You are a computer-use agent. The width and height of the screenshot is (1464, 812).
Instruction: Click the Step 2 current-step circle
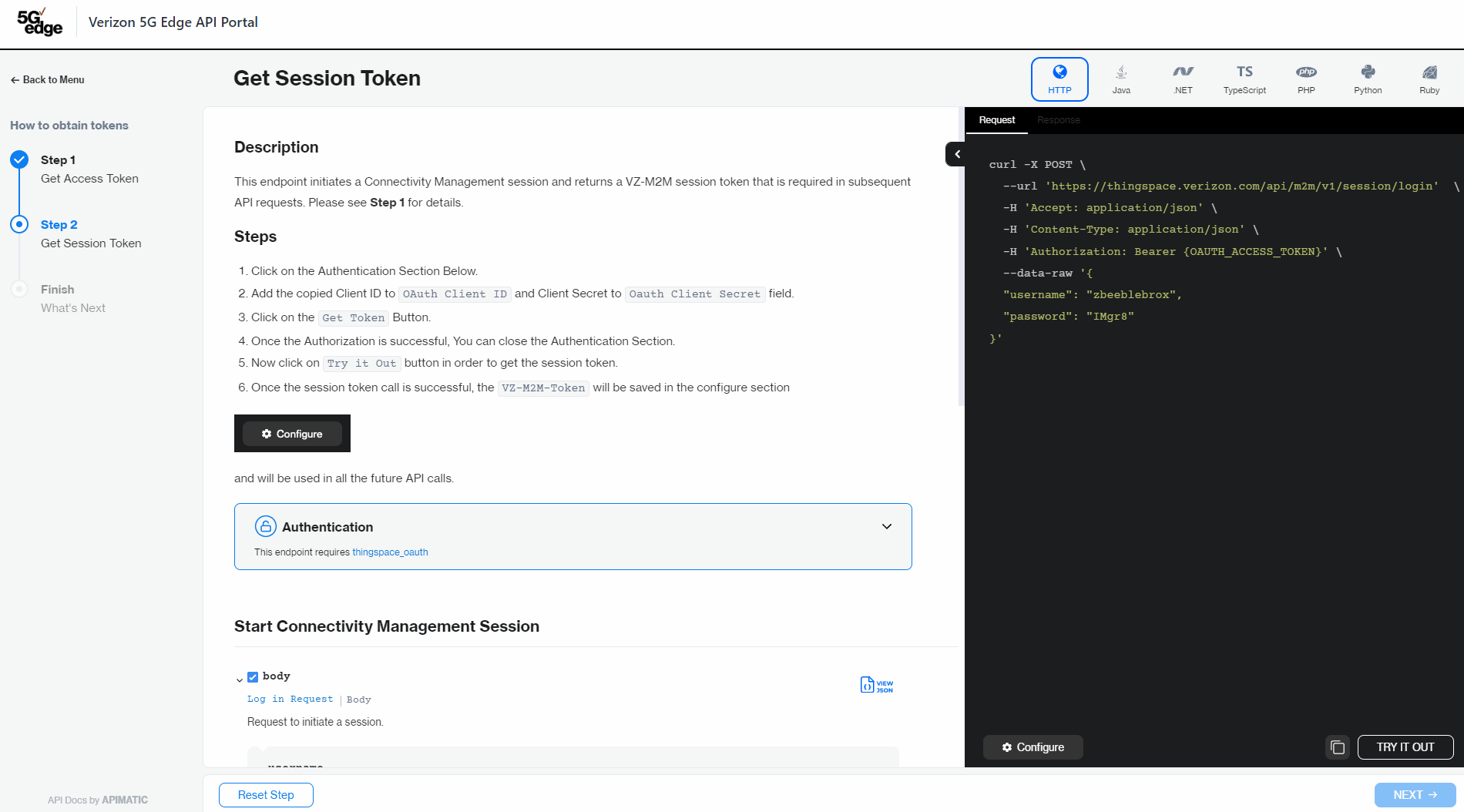coord(19,224)
